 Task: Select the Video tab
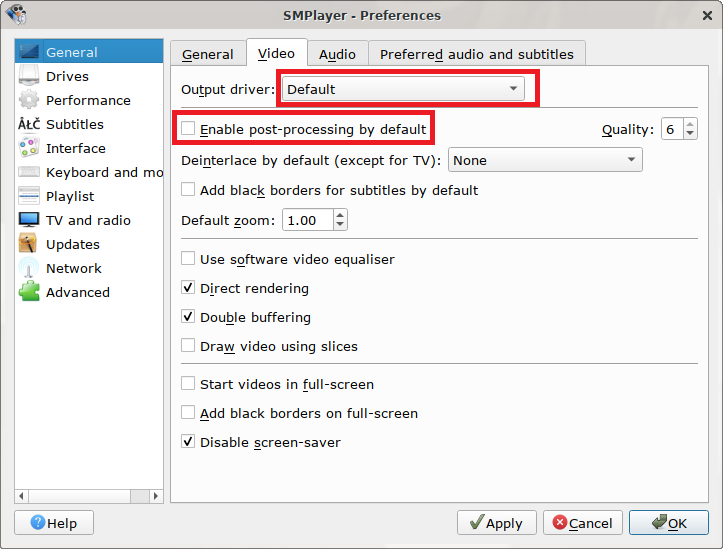point(276,53)
